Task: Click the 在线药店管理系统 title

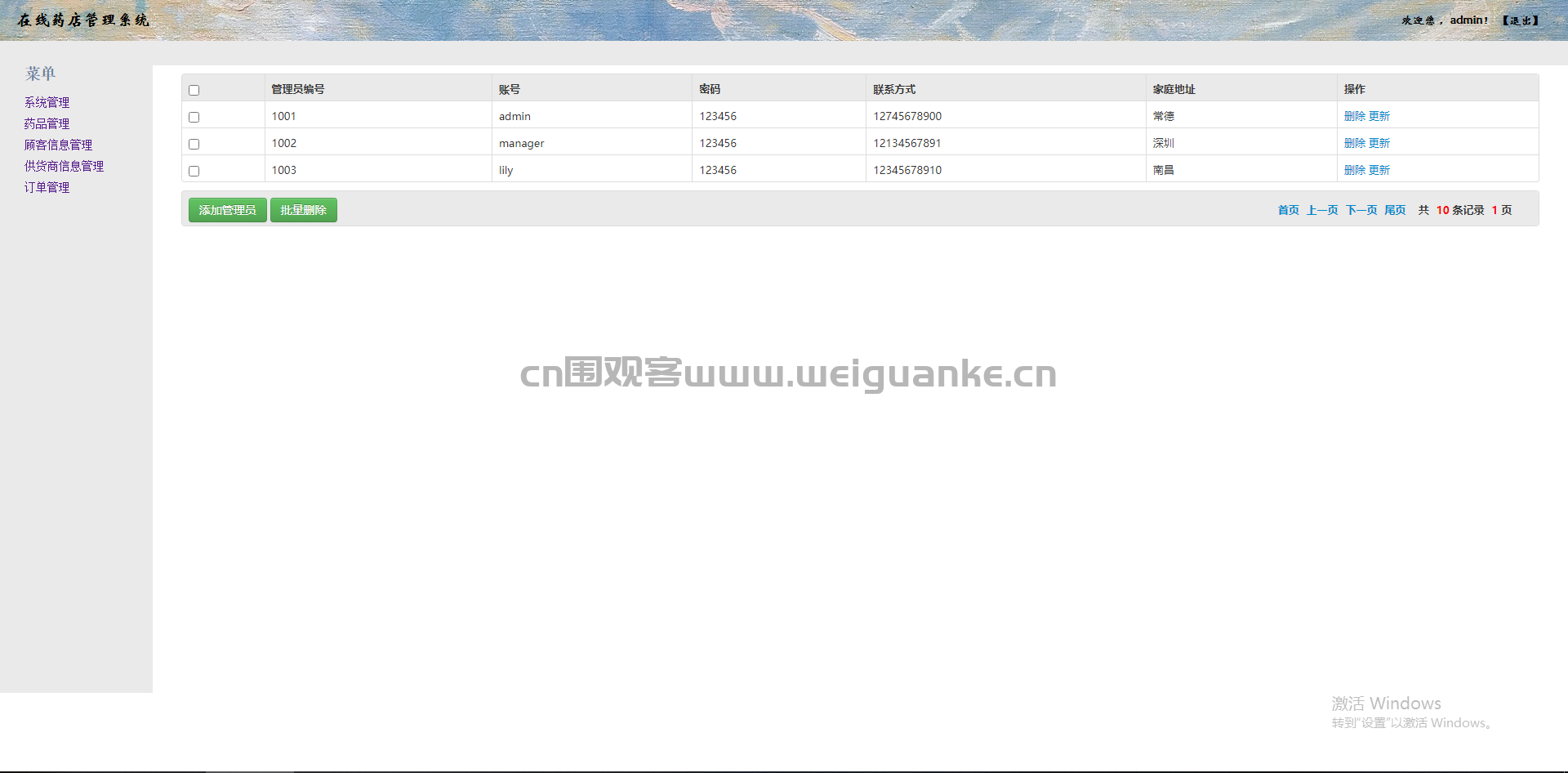Action: pos(83,20)
